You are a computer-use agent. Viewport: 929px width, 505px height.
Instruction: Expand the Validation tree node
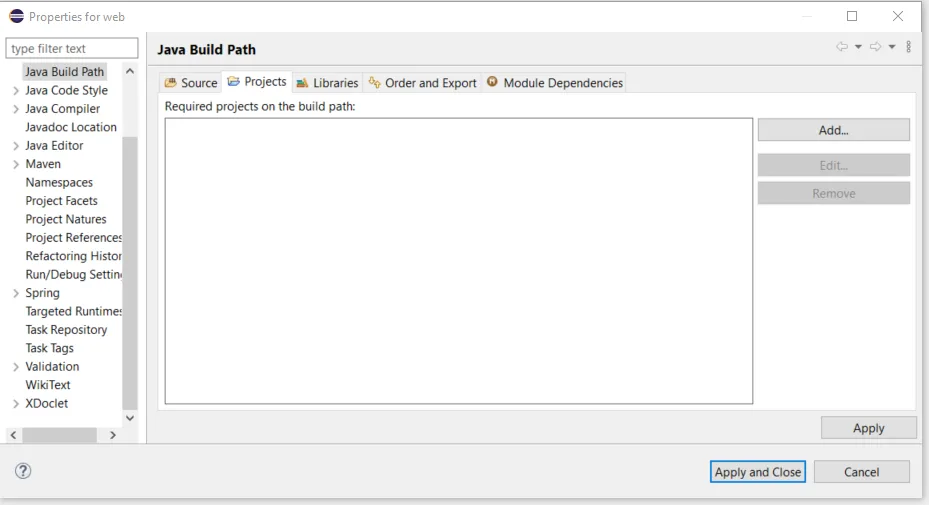tap(15, 367)
